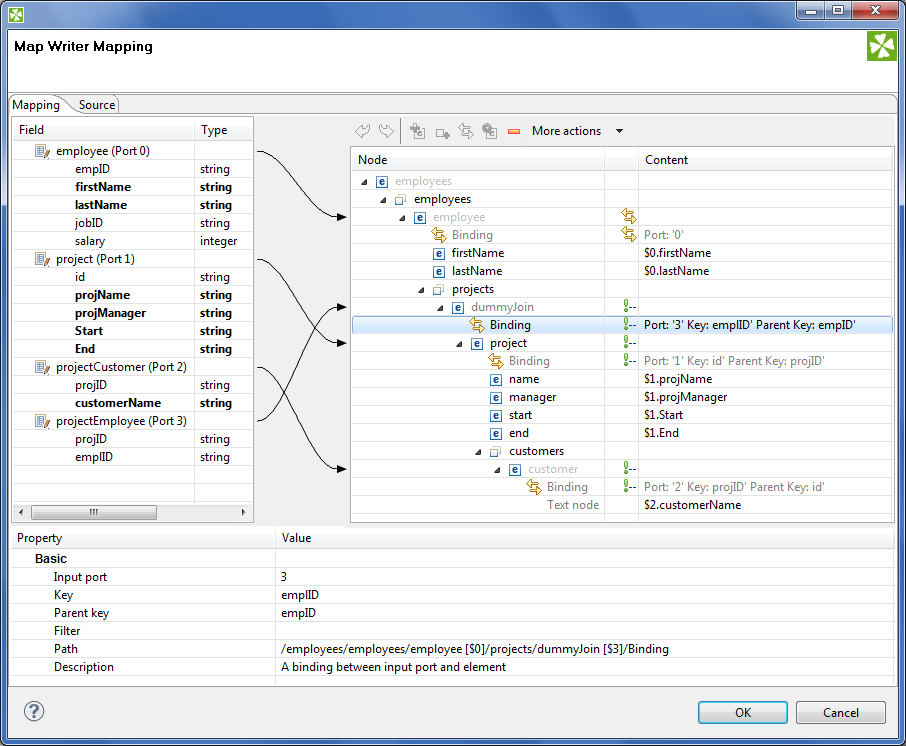Click the Parent key value empID
Image resolution: width=906 pixels, height=746 pixels.
298,613
